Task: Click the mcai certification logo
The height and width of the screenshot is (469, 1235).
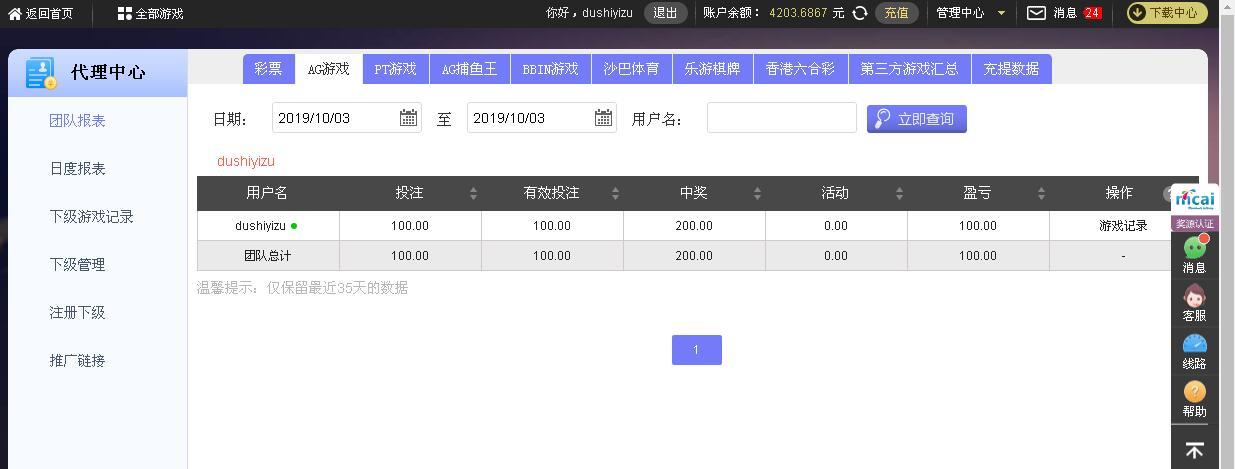Action: [1195, 199]
